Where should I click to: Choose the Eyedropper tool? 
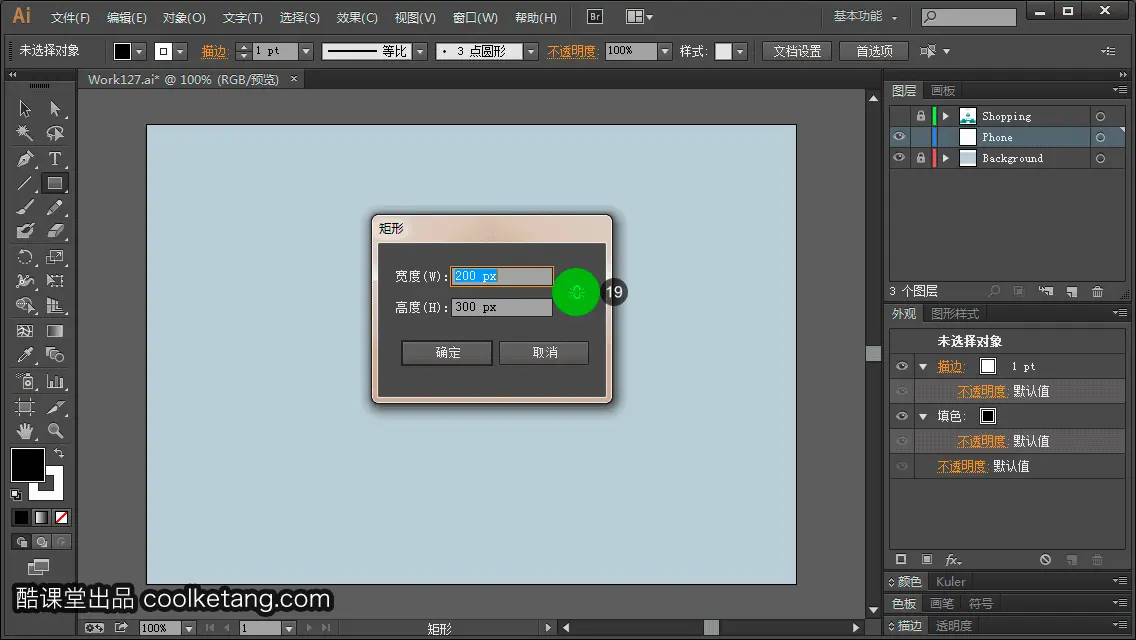[x=25, y=355]
